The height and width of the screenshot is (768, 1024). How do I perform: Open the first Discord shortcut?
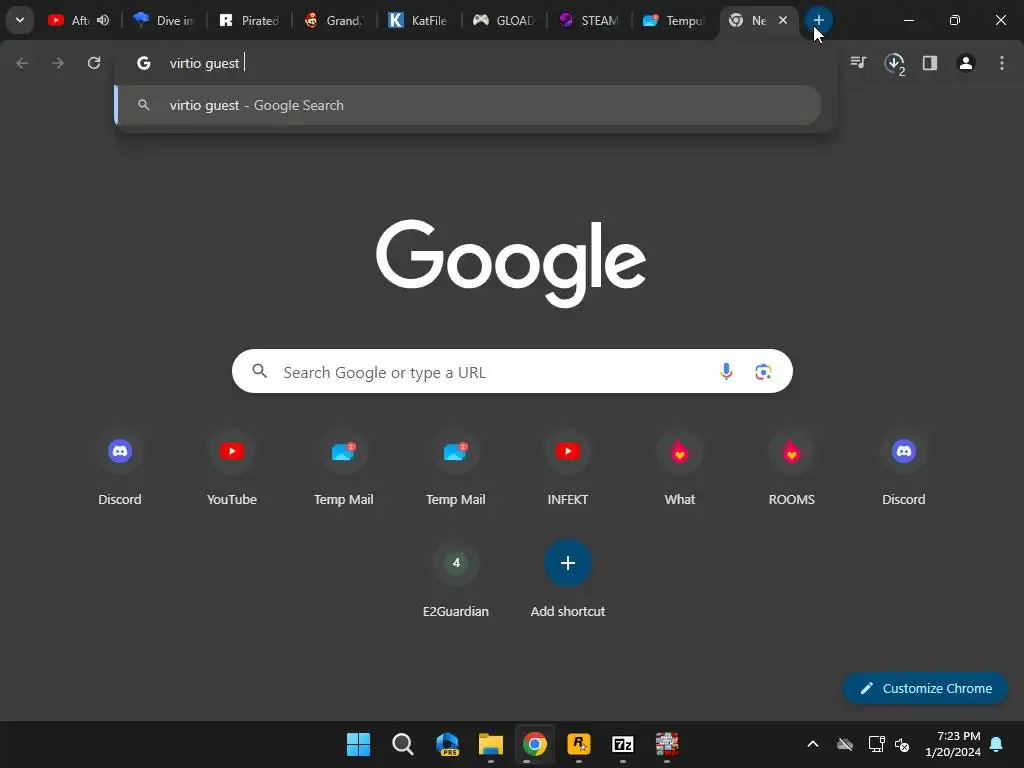(120, 468)
